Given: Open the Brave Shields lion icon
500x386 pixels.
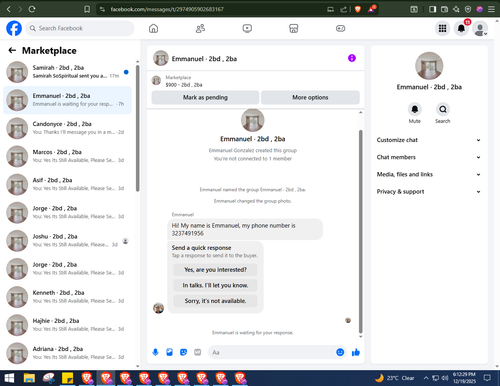Looking at the screenshot, I should [358, 9].
